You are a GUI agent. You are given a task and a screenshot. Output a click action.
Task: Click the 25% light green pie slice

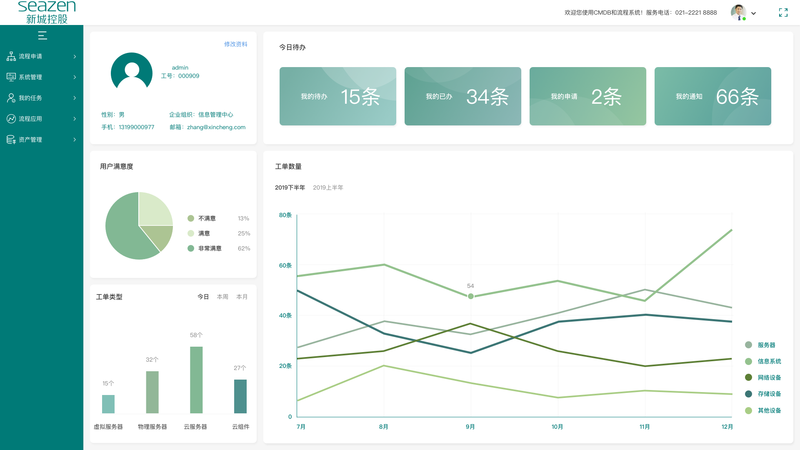153,210
